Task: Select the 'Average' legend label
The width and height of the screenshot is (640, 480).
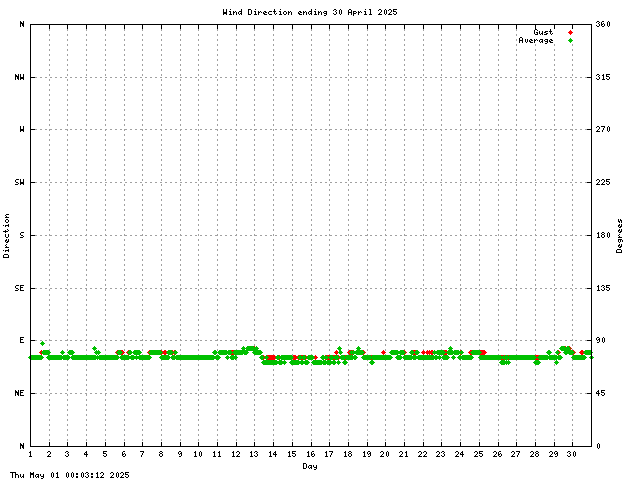Action: [536, 40]
